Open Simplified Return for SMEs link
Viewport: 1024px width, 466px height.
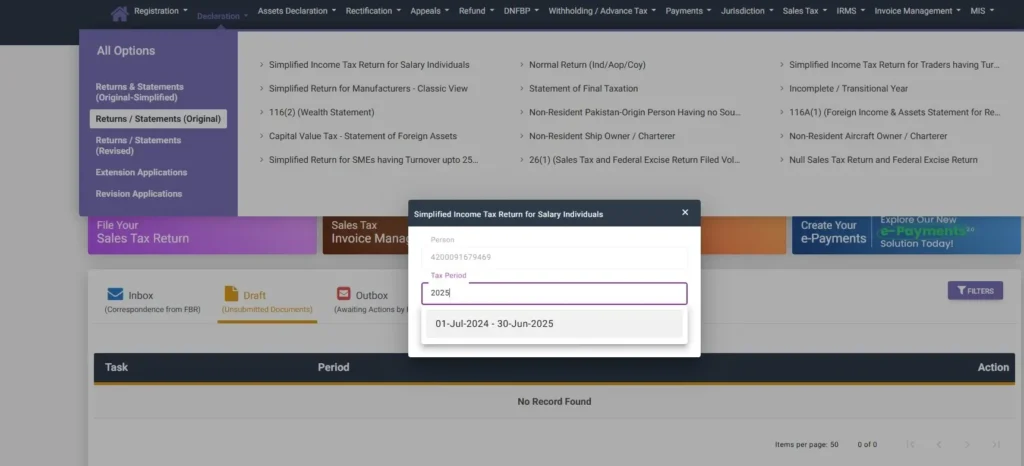[374, 160]
